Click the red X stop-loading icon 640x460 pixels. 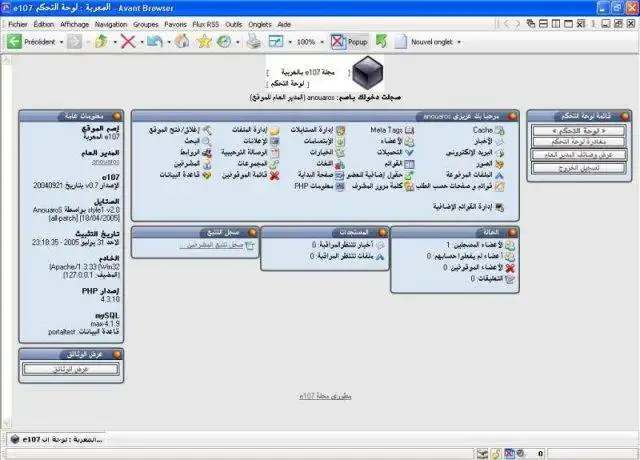128,41
